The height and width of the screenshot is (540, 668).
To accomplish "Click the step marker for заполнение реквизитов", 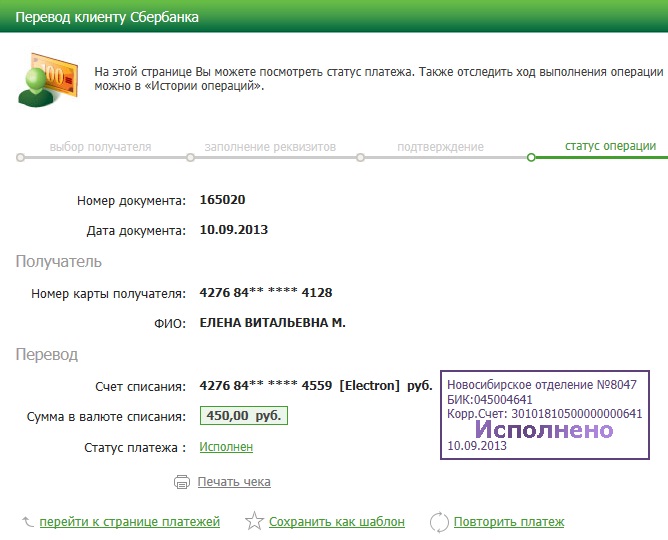I will click(x=190, y=158).
